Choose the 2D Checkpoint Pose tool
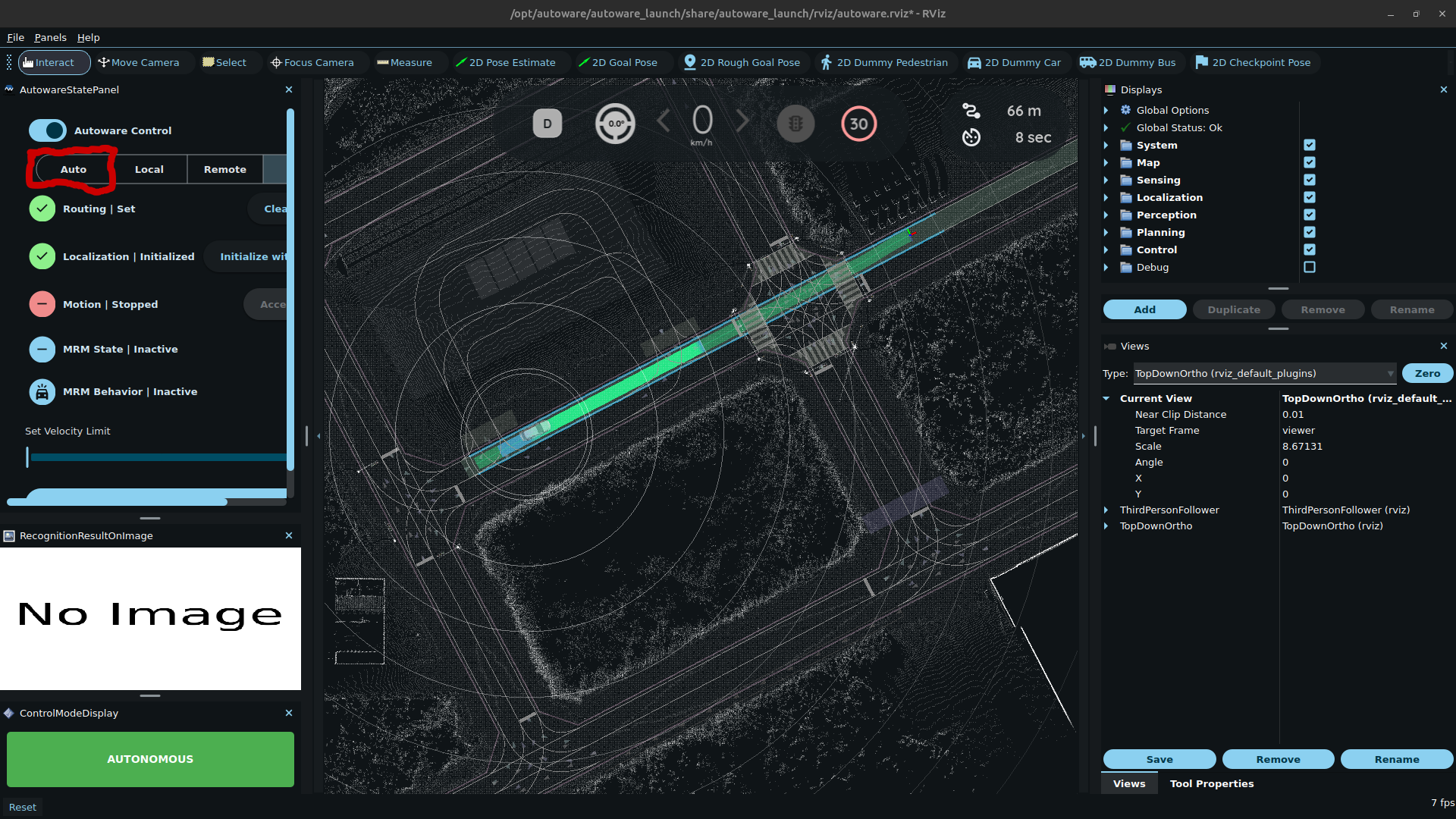 coord(1253,62)
